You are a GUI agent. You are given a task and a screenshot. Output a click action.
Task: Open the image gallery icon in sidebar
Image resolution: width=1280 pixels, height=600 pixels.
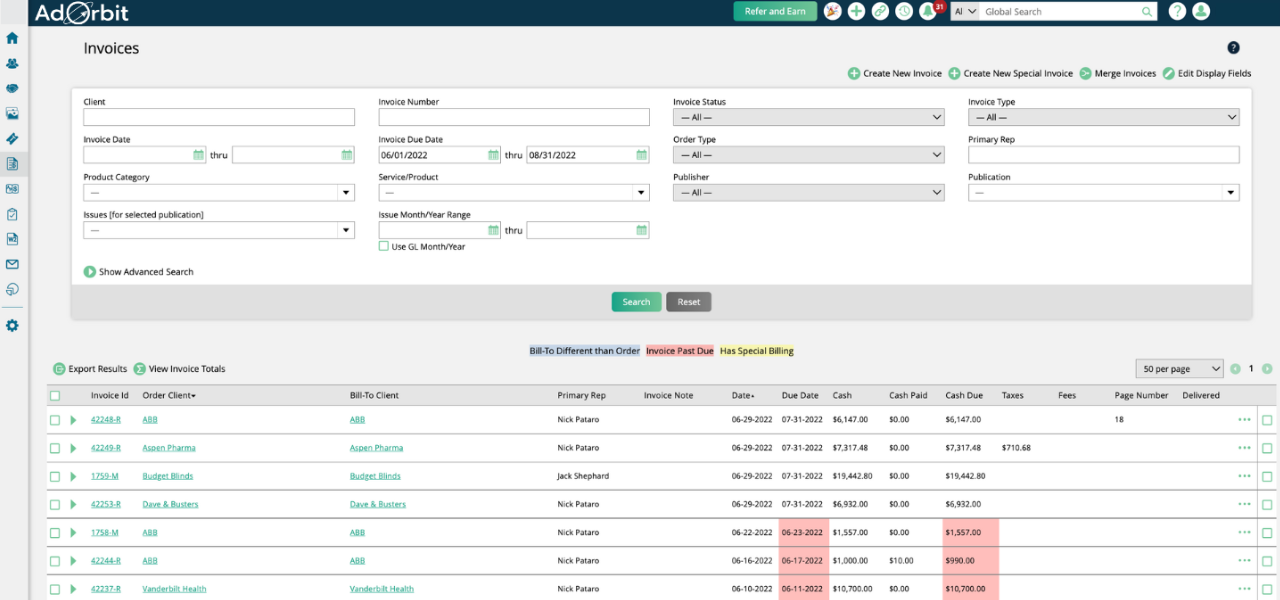click(12, 113)
